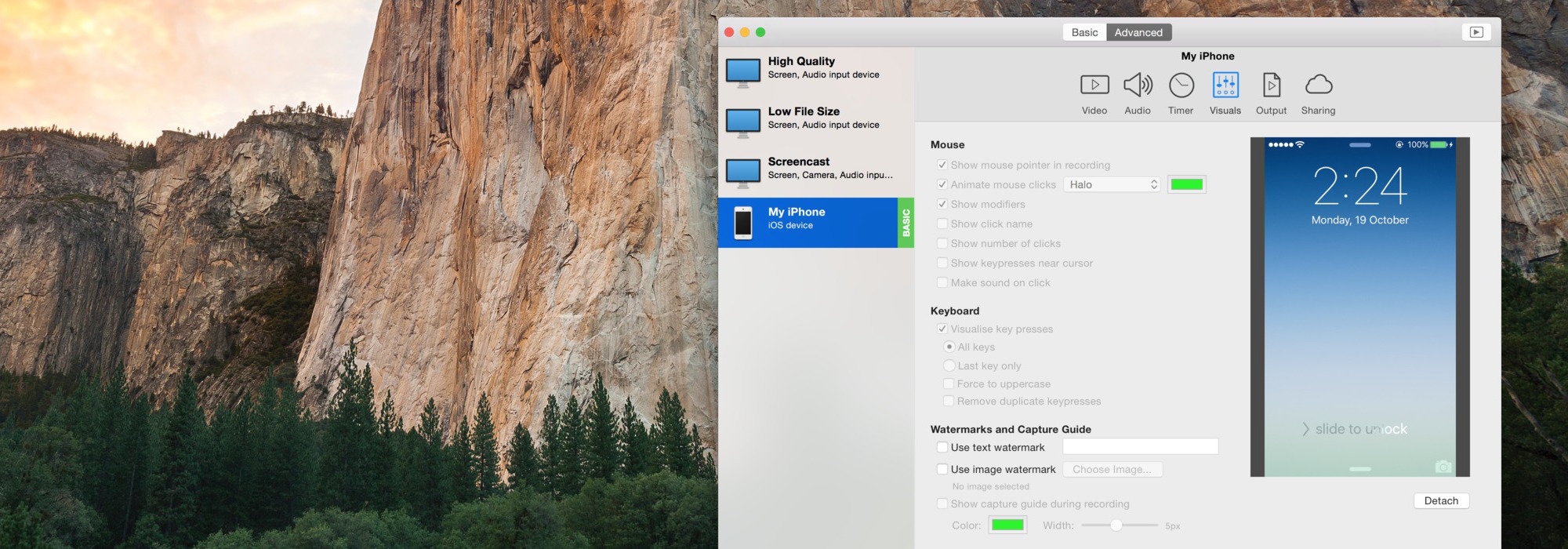The image size is (1568, 549).
Task: Open the green mouse click color swatch
Action: (x=1186, y=184)
